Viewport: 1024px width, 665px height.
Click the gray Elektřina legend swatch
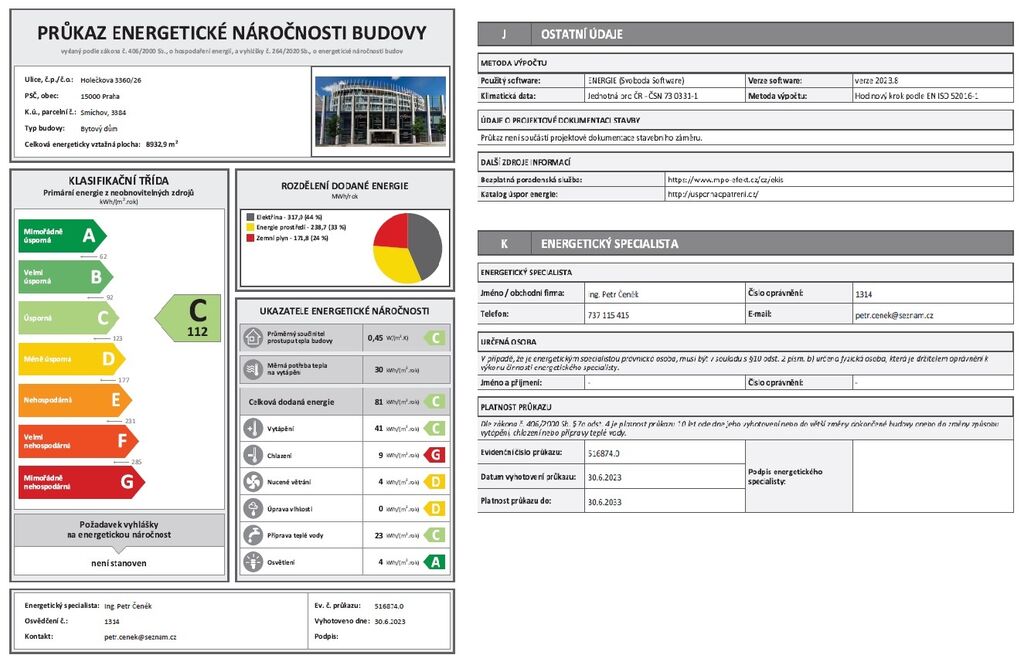(250, 216)
